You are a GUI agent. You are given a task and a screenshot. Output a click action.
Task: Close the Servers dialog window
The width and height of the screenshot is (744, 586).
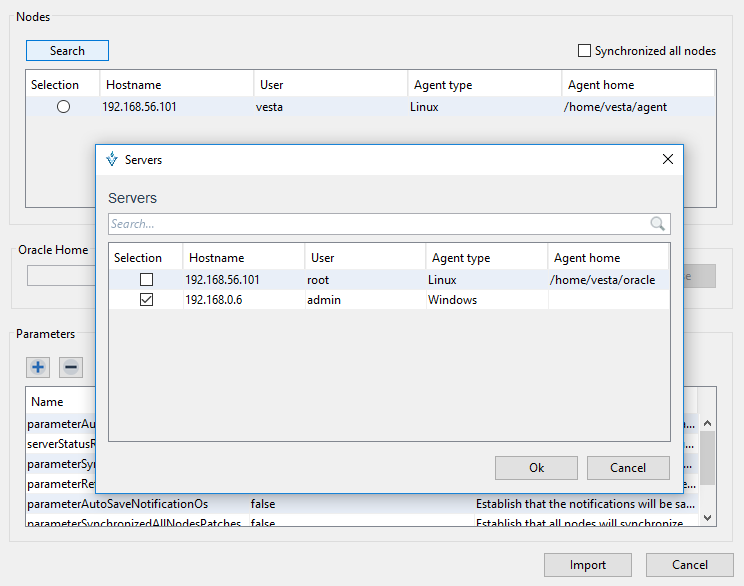668,159
